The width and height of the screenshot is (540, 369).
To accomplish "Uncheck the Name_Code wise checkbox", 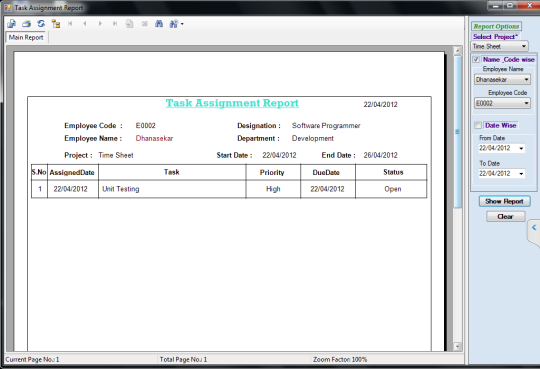I will [476, 60].
